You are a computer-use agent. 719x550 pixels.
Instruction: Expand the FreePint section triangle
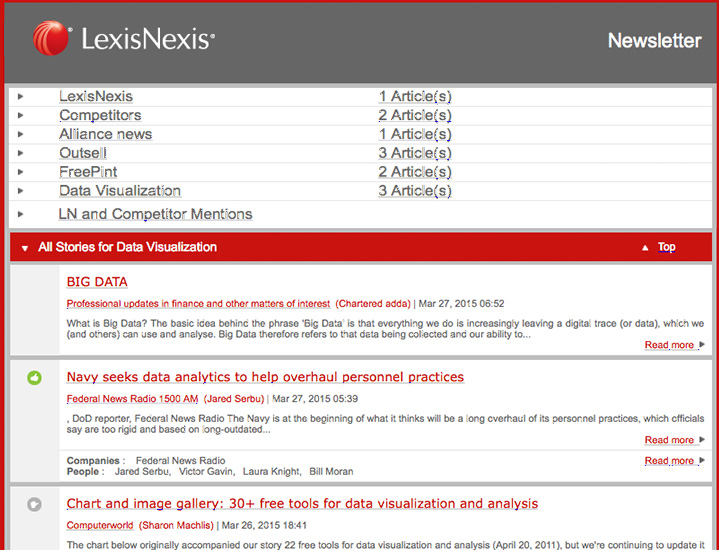pos(20,172)
